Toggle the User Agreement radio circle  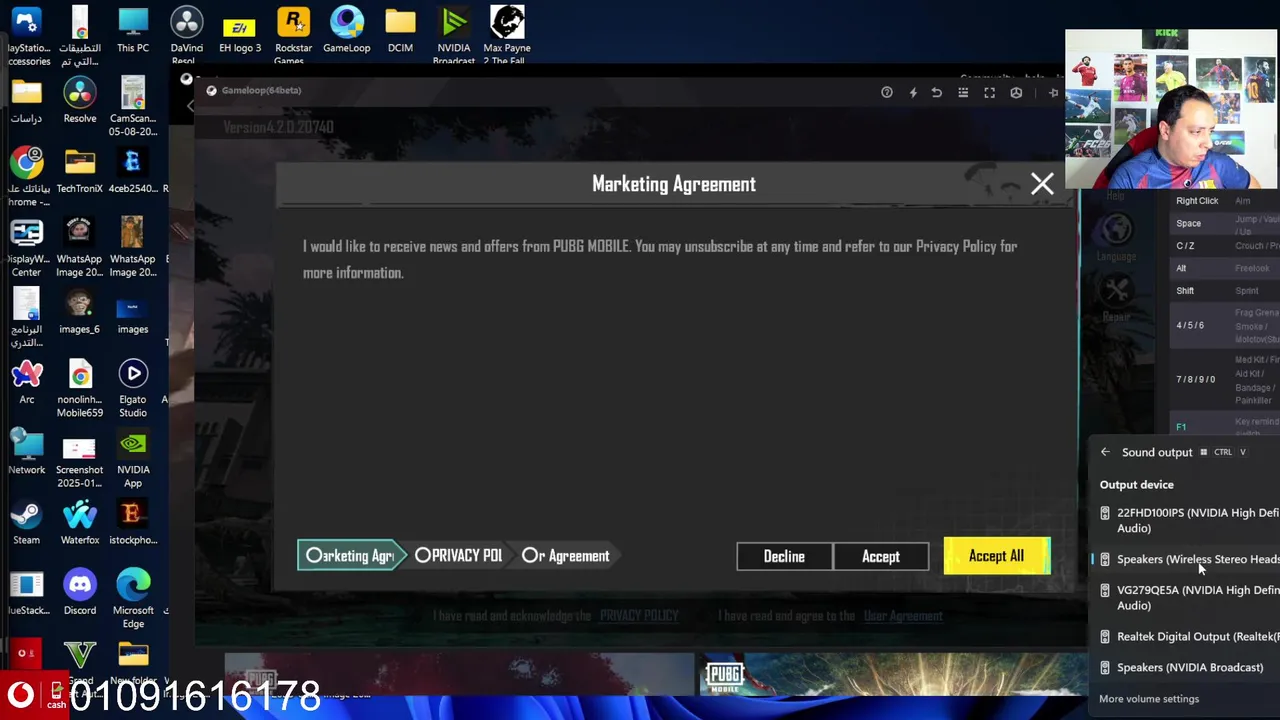pos(529,555)
